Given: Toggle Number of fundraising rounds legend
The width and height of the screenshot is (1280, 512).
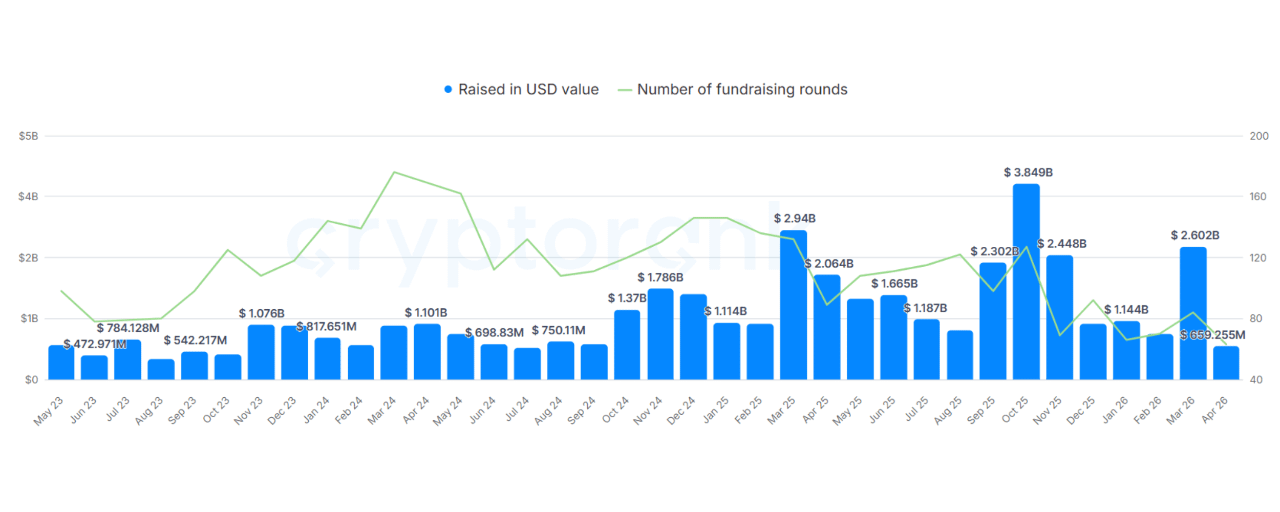Looking at the screenshot, I should pos(732,90).
